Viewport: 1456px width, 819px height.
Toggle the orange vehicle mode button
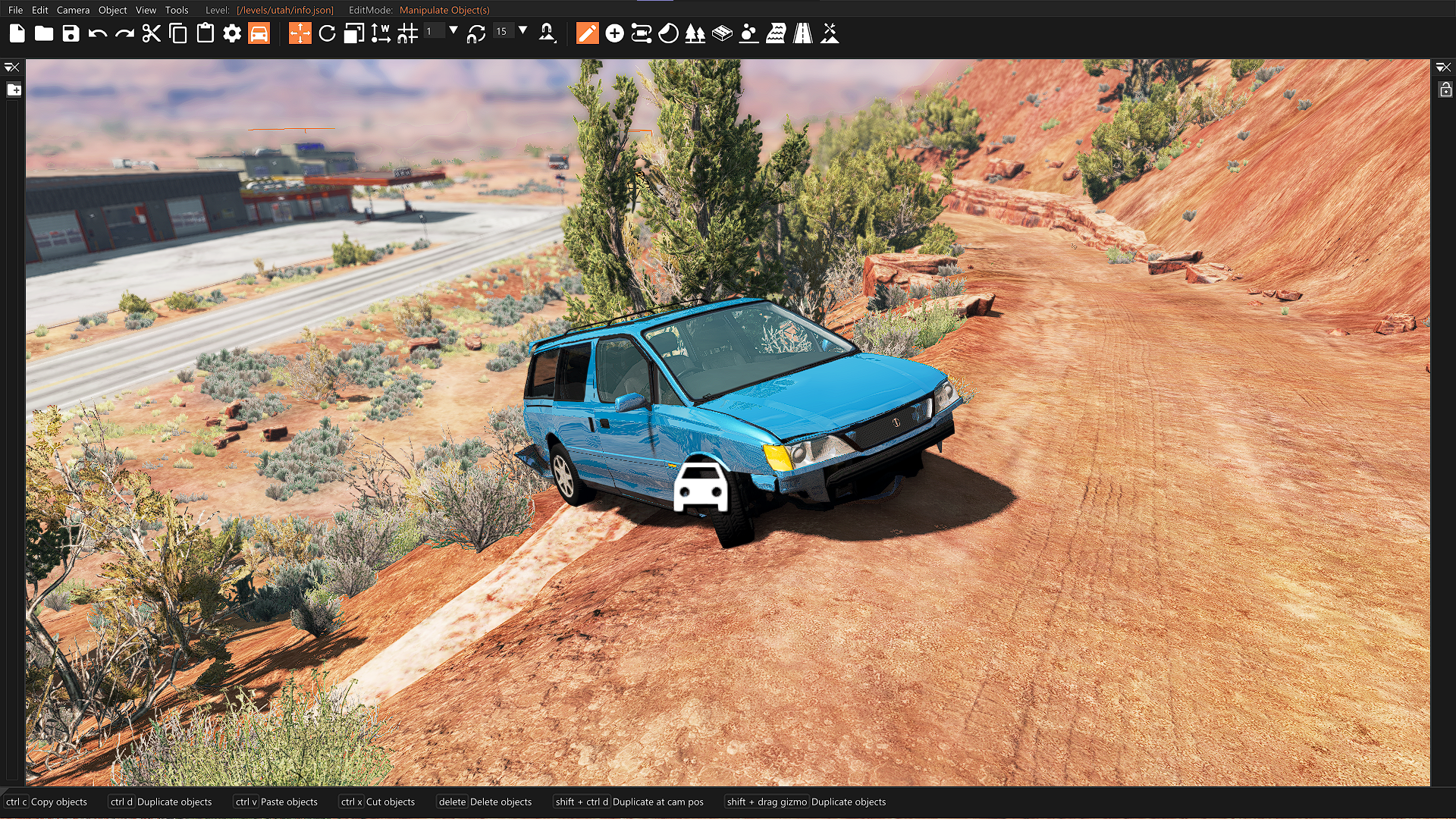click(259, 33)
